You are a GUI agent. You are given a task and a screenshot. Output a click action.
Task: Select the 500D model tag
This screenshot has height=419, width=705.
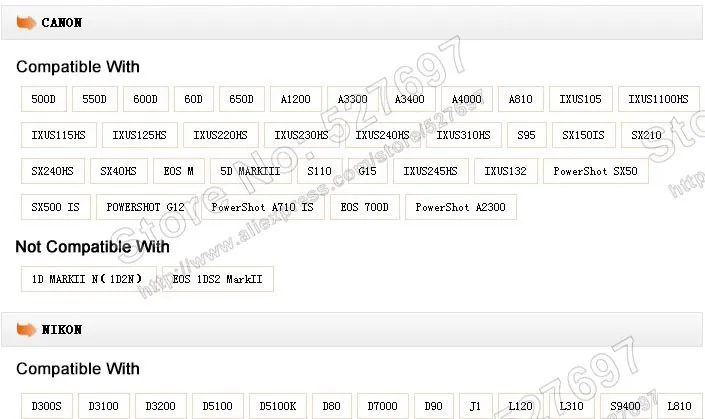44,99
